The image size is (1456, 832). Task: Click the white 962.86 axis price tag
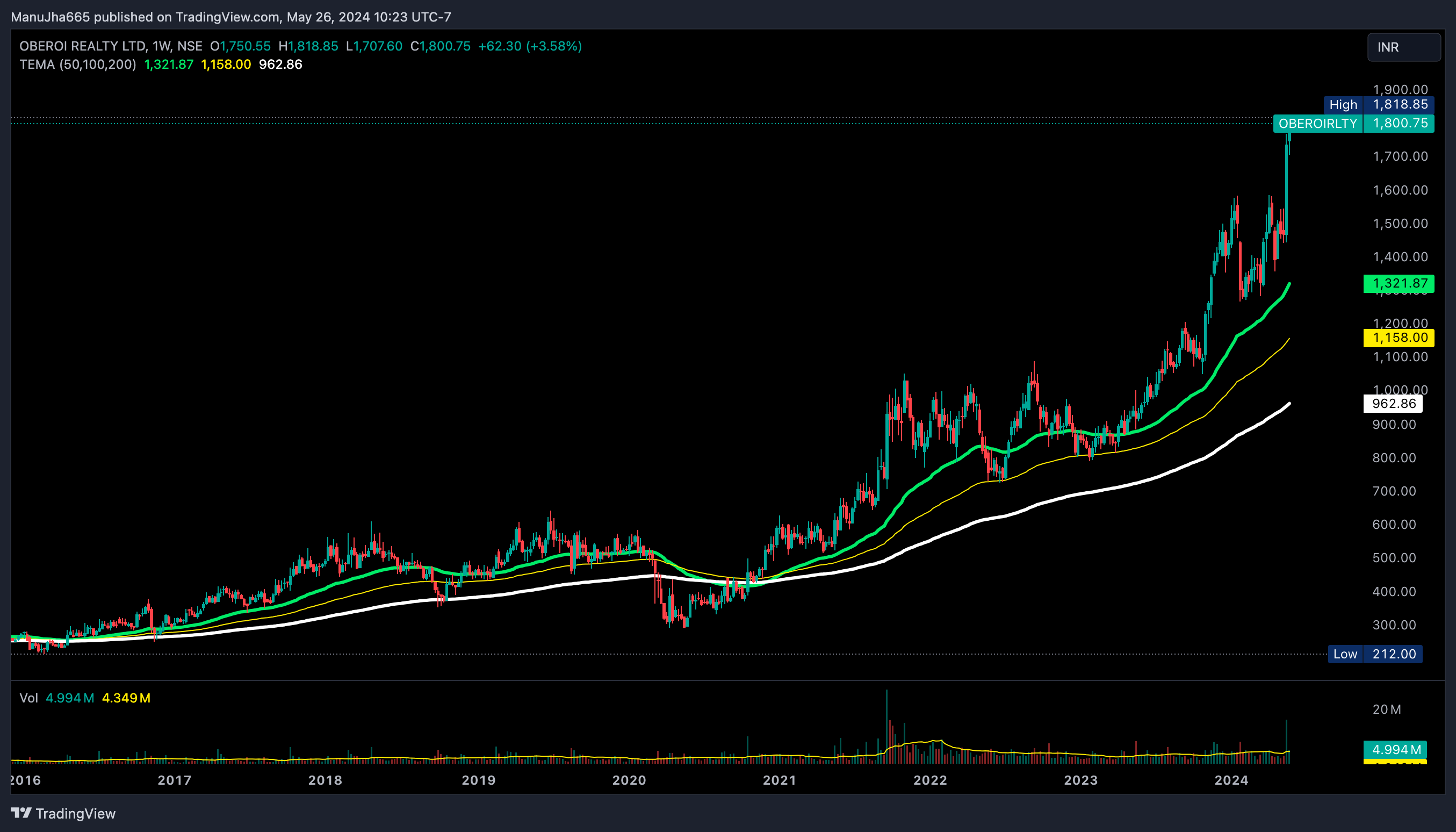coord(1393,404)
